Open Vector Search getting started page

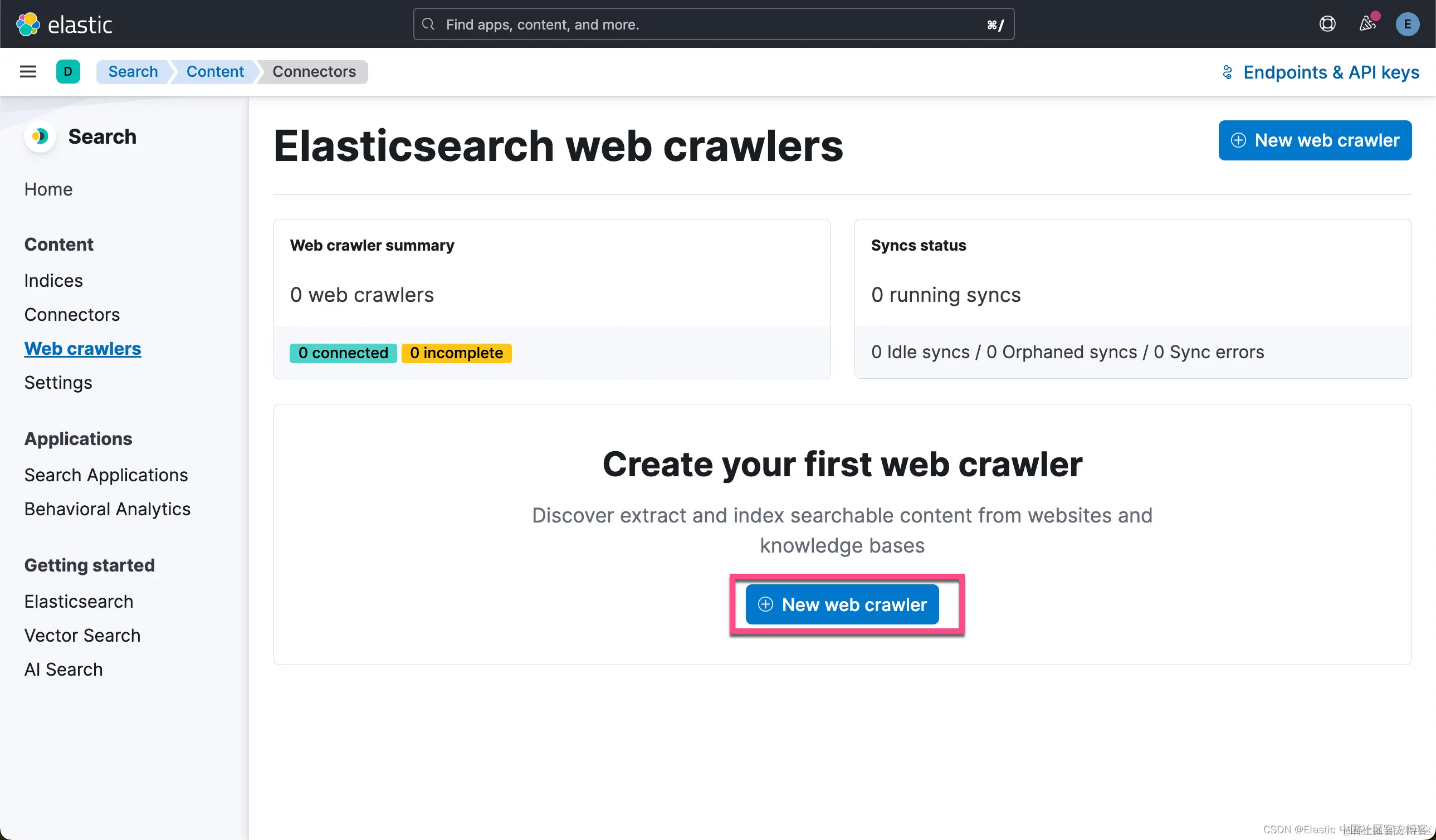pyautogui.click(x=82, y=635)
